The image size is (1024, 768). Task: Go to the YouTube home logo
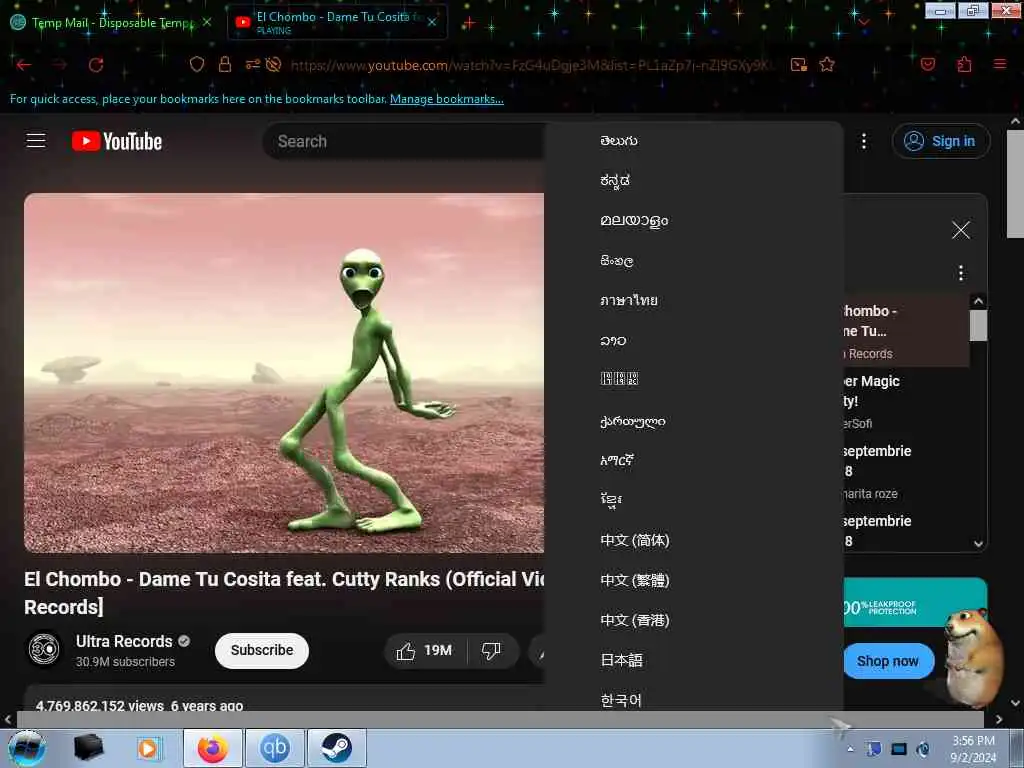point(117,141)
